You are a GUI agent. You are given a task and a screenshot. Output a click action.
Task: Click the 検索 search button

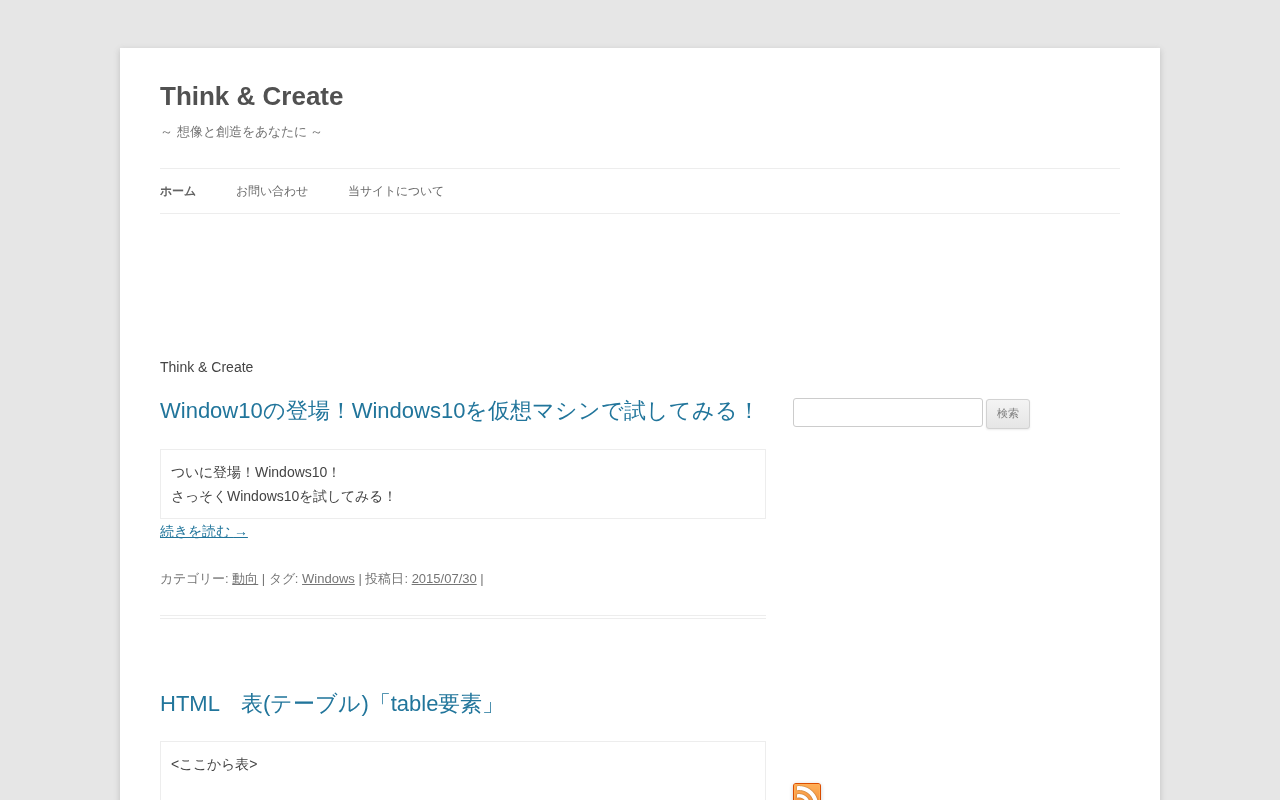pyautogui.click(x=1008, y=414)
